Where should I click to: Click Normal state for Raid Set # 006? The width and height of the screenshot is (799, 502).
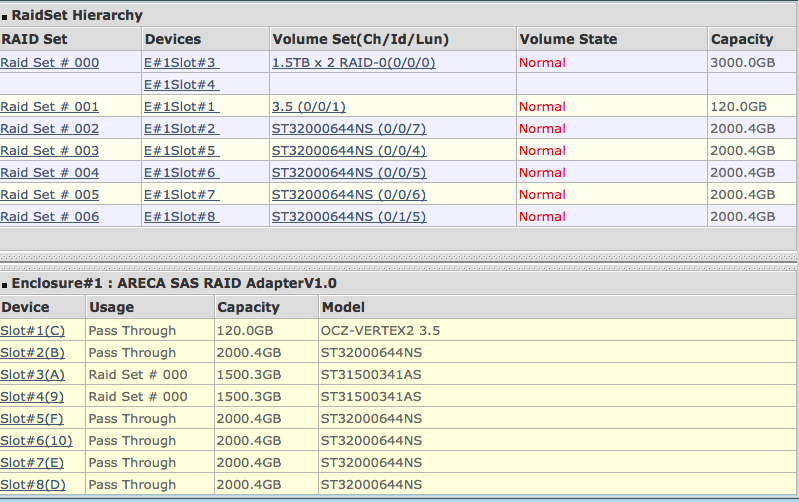542,217
